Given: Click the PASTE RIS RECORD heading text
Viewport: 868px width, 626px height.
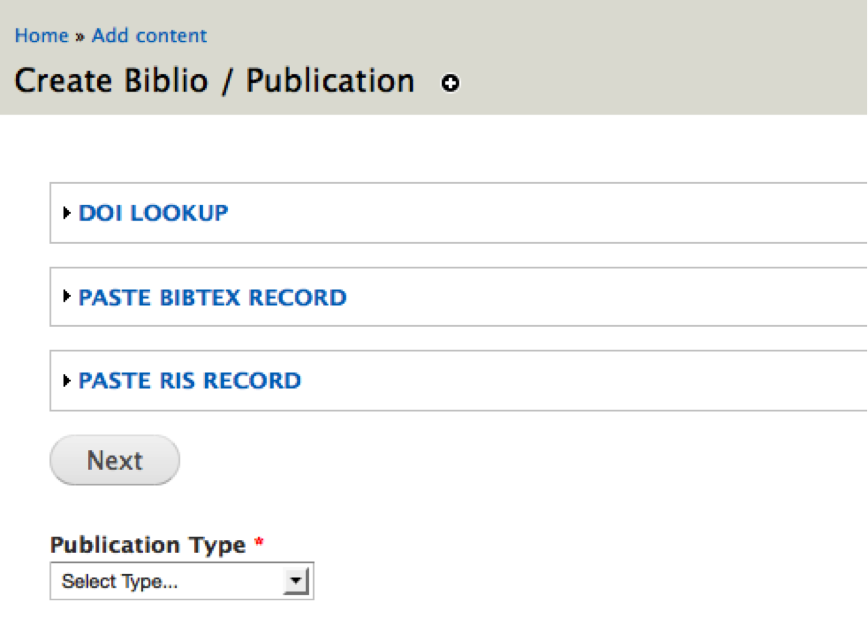Looking at the screenshot, I should point(189,381).
